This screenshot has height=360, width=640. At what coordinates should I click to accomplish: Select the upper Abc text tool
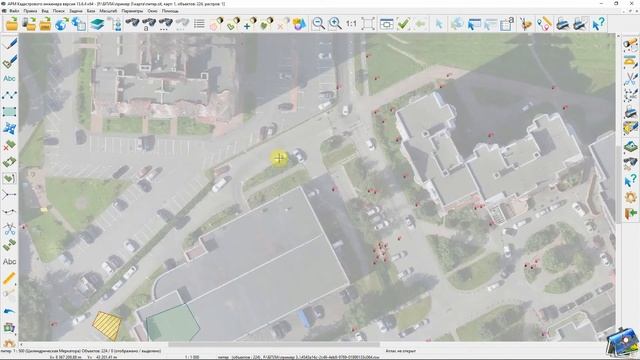point(9,78)
